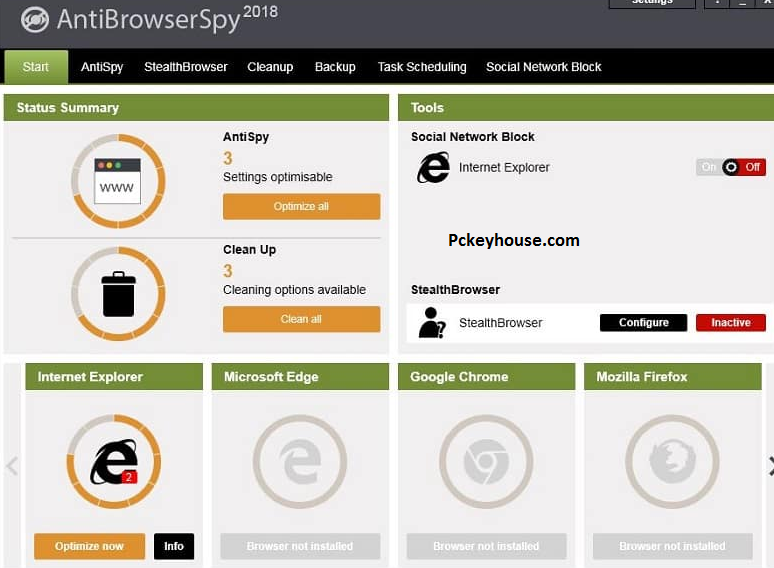Click the Microsoft Edge card header
The width and height of the screenshot is (774, 568).
[300, 377]
